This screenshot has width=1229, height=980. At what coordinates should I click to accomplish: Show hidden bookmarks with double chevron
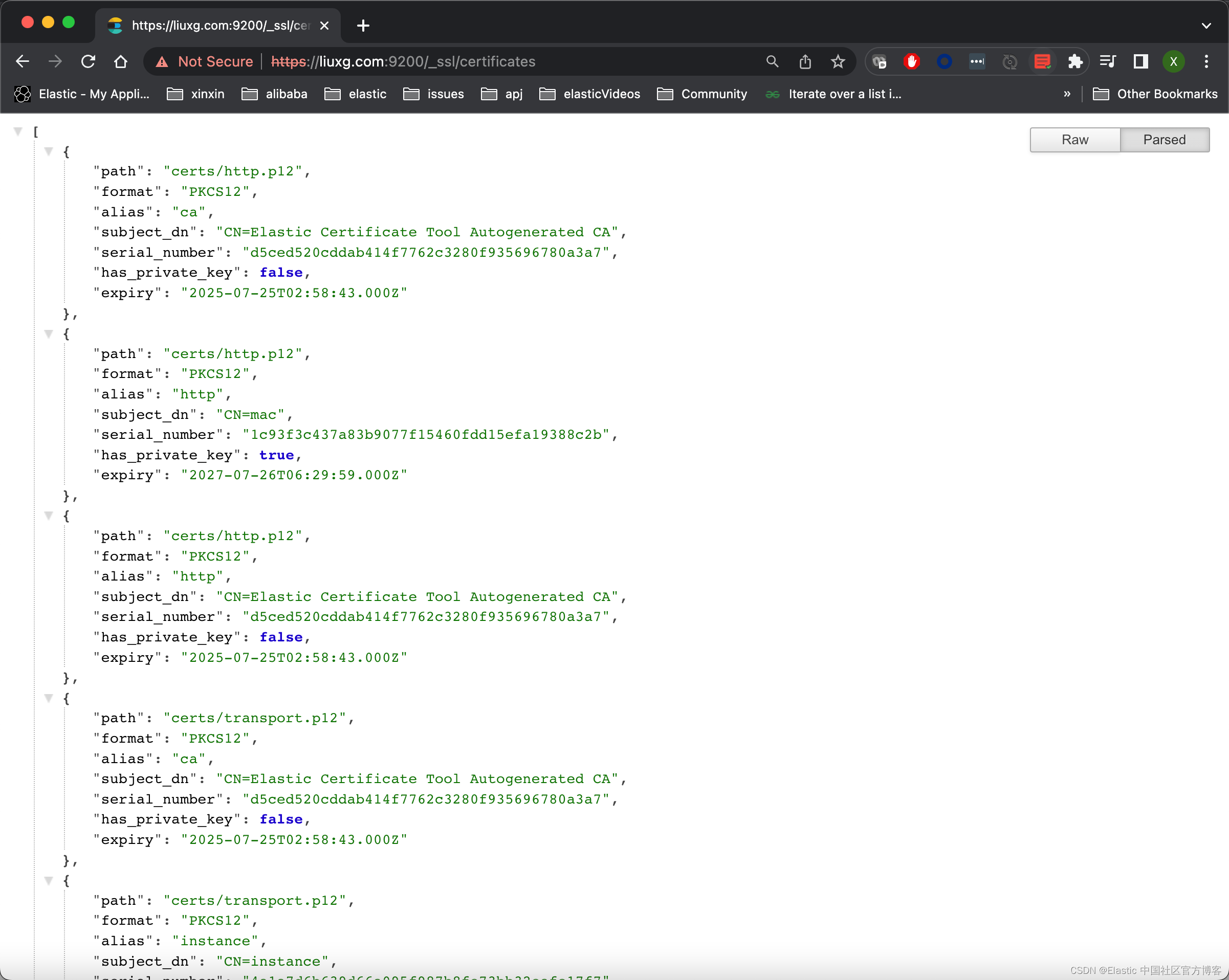point(1066,94)
